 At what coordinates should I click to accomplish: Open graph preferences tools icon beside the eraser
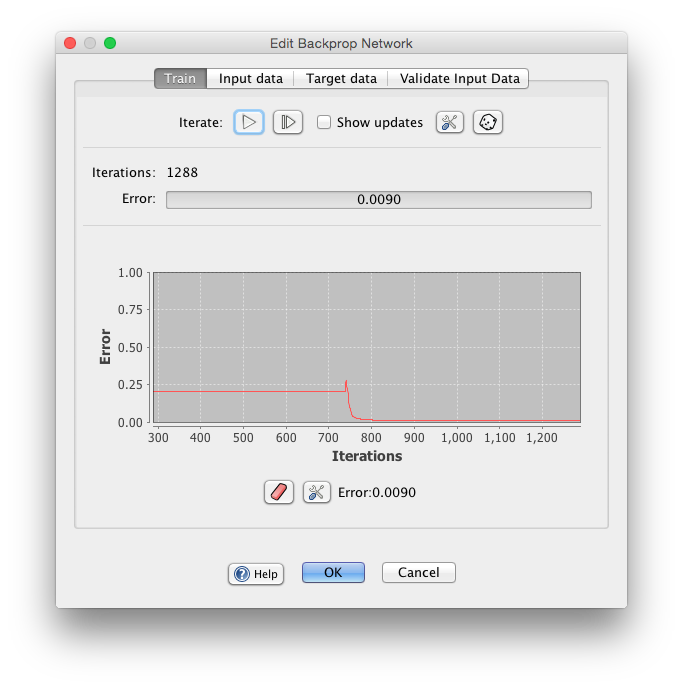(x=317, y=492)
